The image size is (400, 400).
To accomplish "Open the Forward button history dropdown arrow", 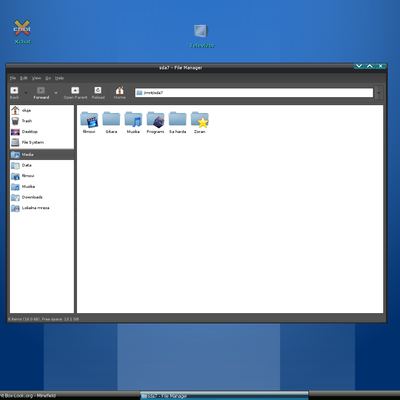I will pyautogui.click(x=56, y=93).
